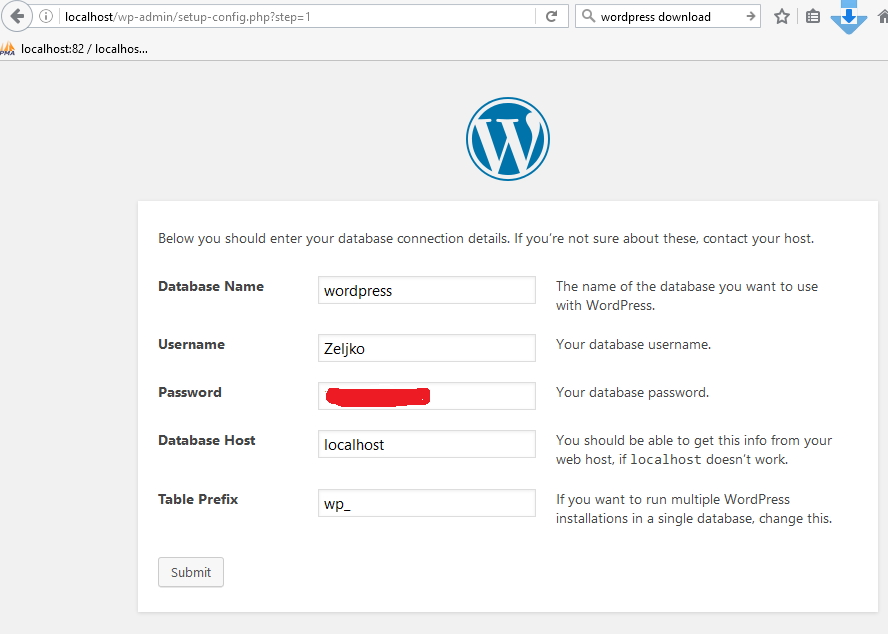The width and height of the screenshot is (888, 634).
Task: Edit the Table Prefix field
Action: click(x=426, y=503)
